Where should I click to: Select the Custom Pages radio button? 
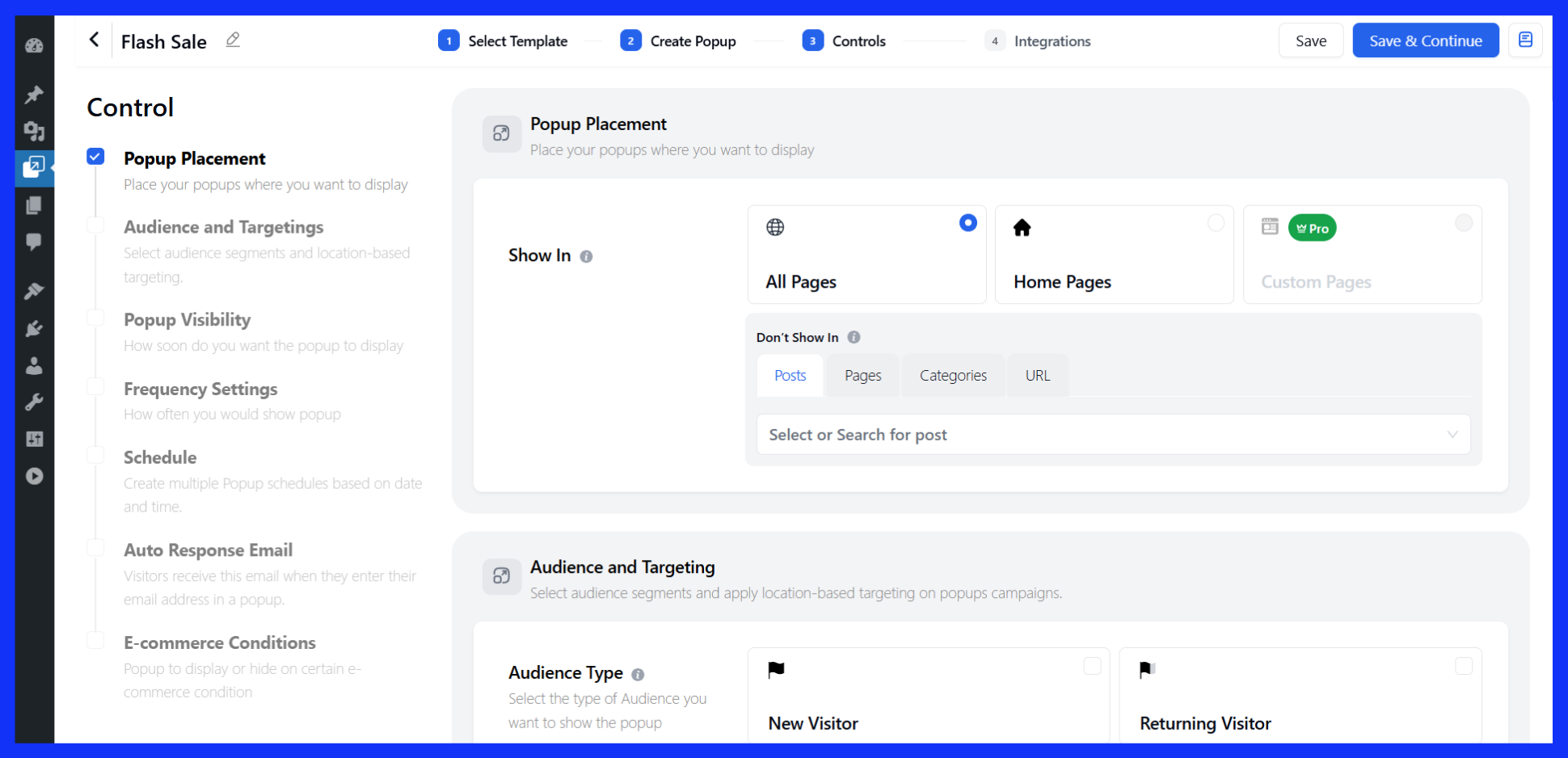tap(1464, 223)
